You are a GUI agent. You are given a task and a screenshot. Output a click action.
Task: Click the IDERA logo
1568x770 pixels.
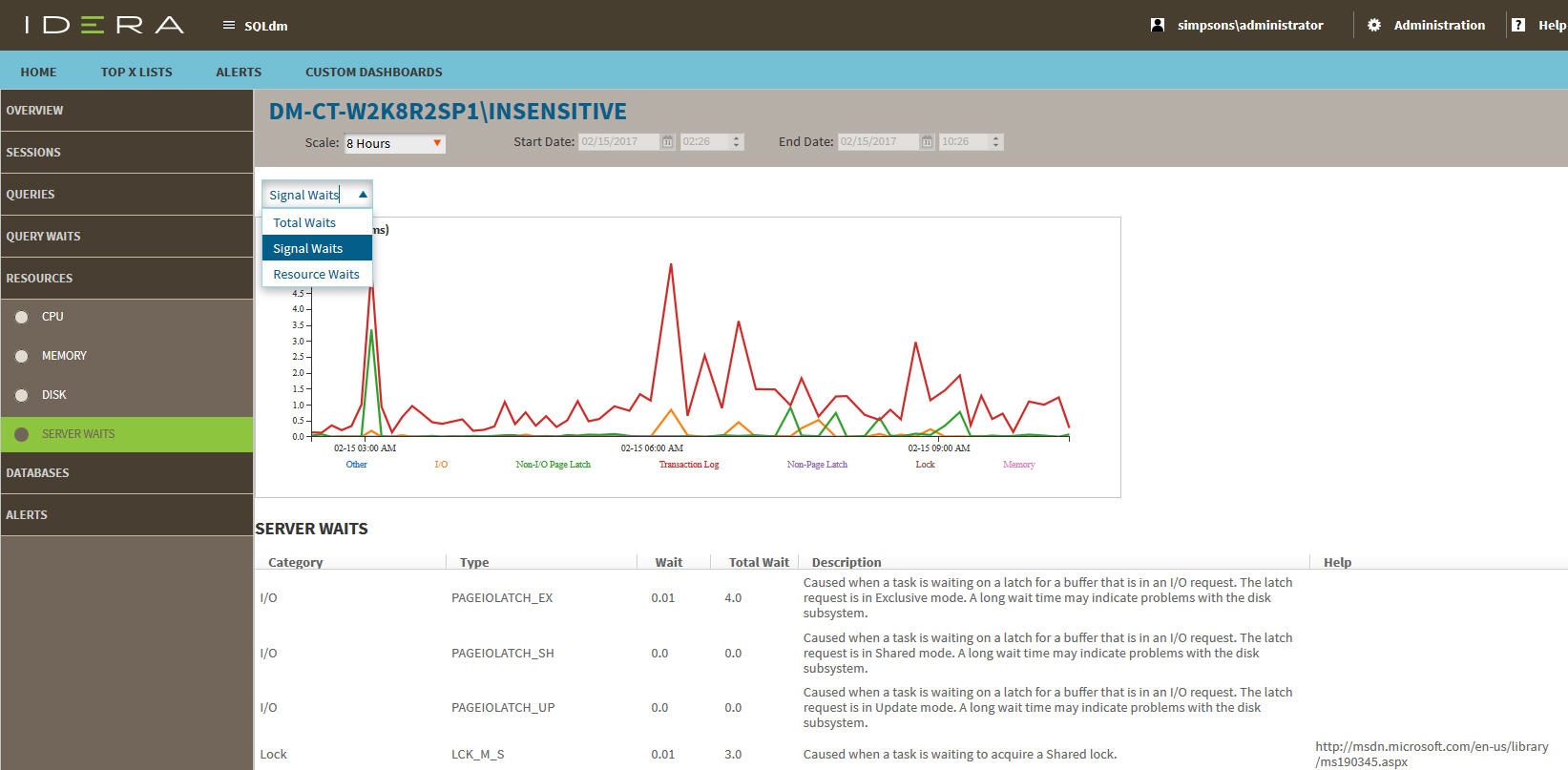[104, 25]
